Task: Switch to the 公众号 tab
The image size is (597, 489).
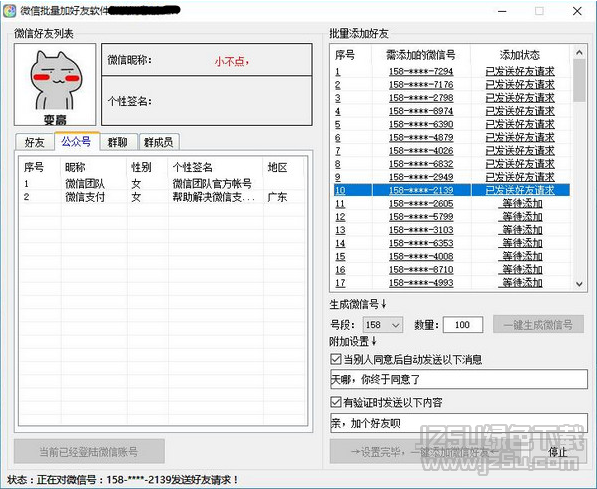Action: (77, 141)
